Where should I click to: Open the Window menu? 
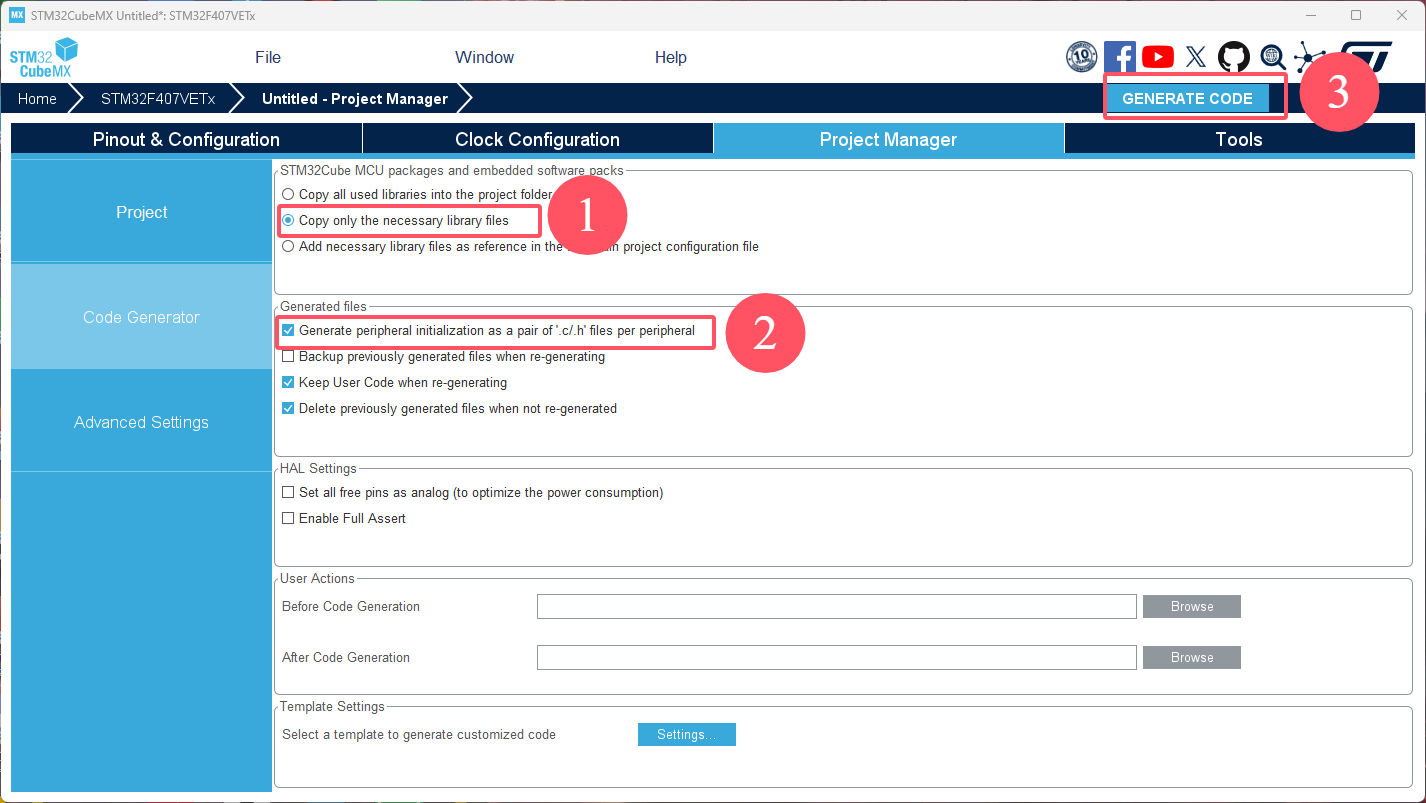point(484,57)
